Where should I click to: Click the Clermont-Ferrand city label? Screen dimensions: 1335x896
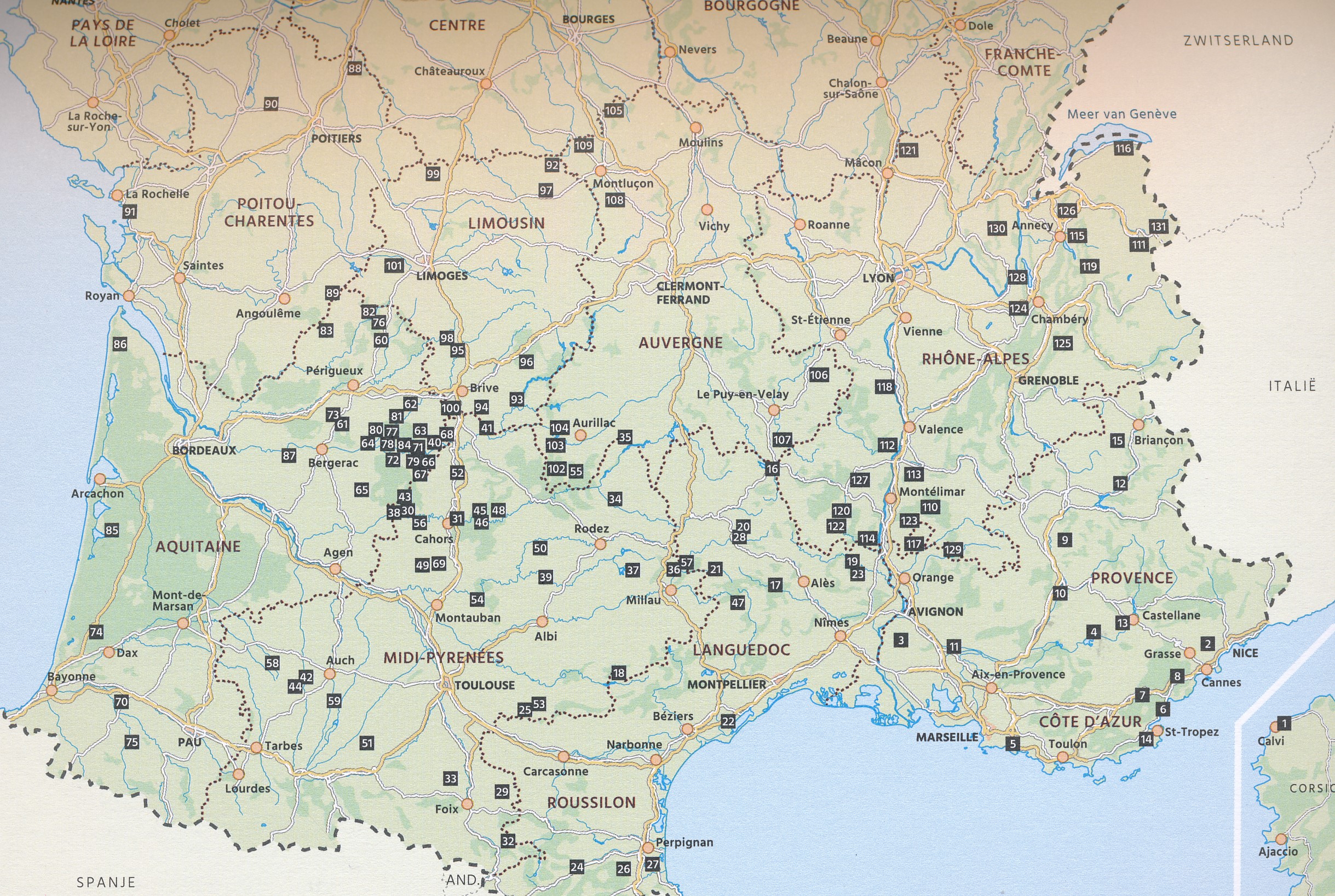point(689,292)
